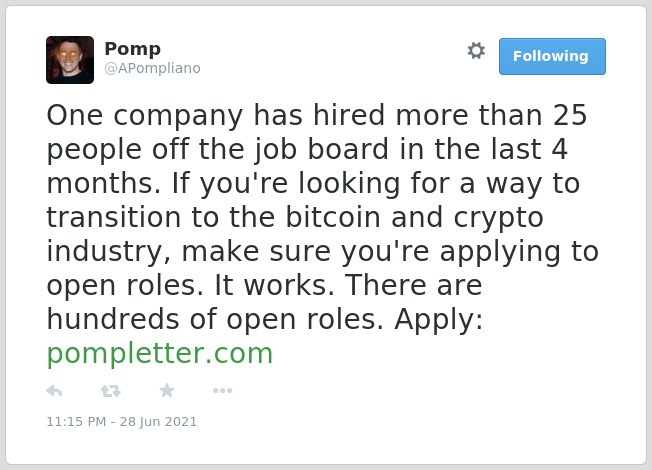This screenshot has height=470, width=652.
Task: Open the gear settings menu
Action: tap(476, 51)
